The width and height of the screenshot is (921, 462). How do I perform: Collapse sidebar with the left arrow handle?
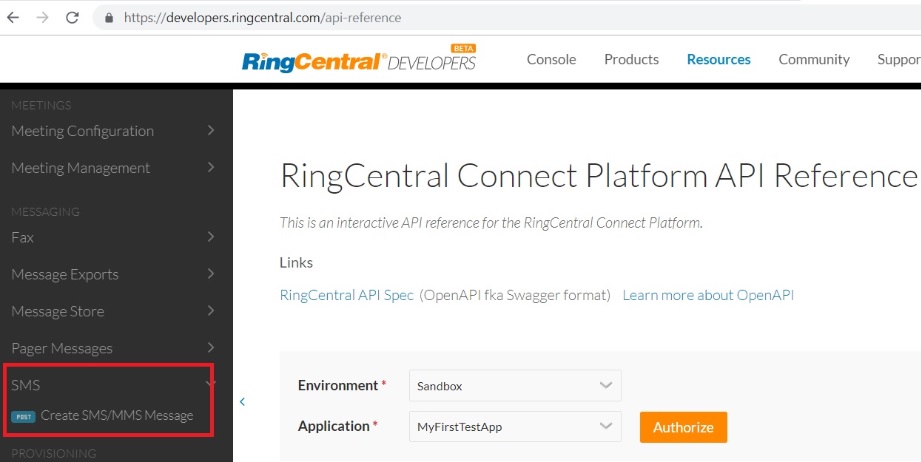(242, 402)
